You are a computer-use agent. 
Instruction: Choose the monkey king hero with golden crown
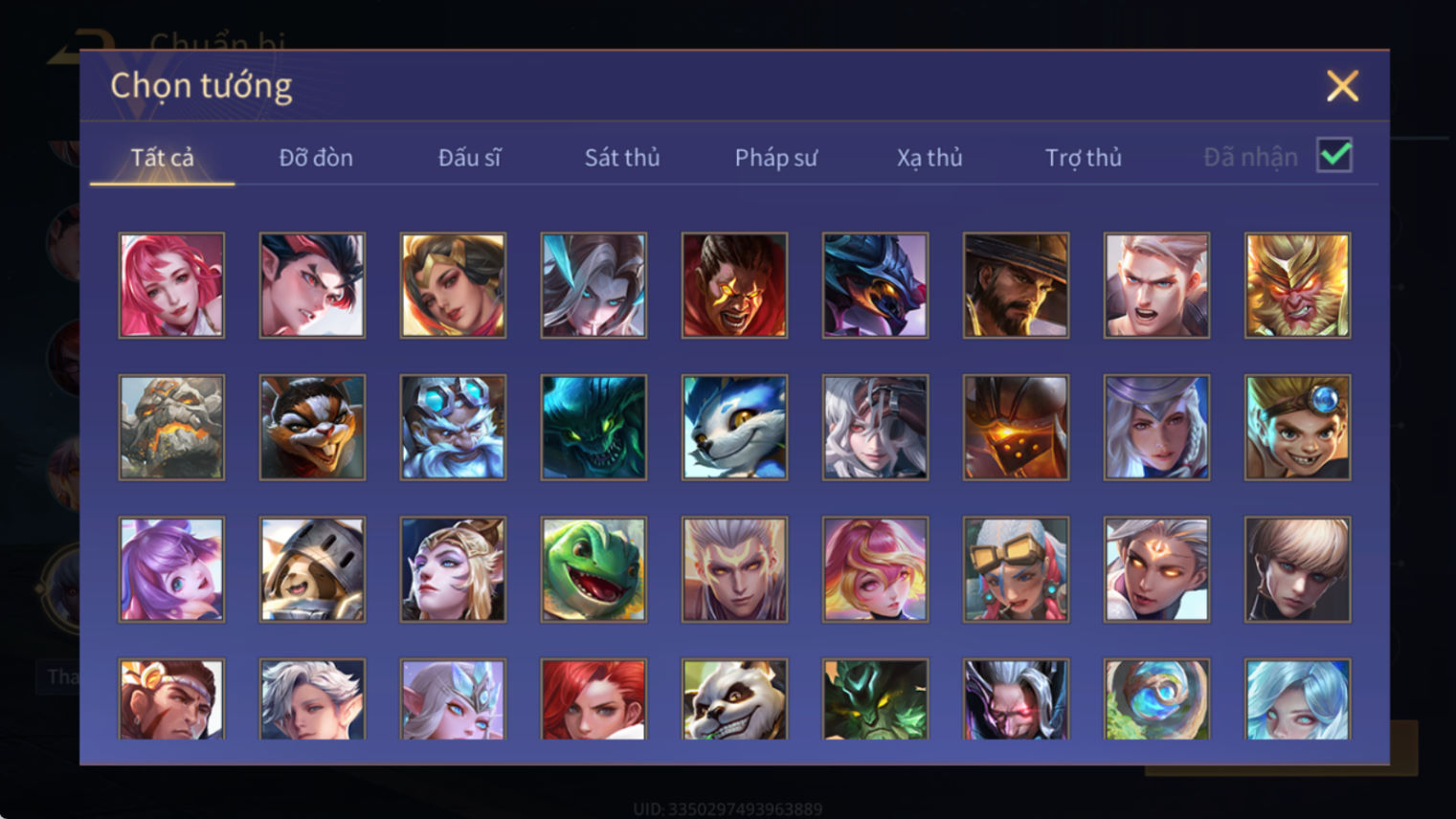(x=1297, y=285)
